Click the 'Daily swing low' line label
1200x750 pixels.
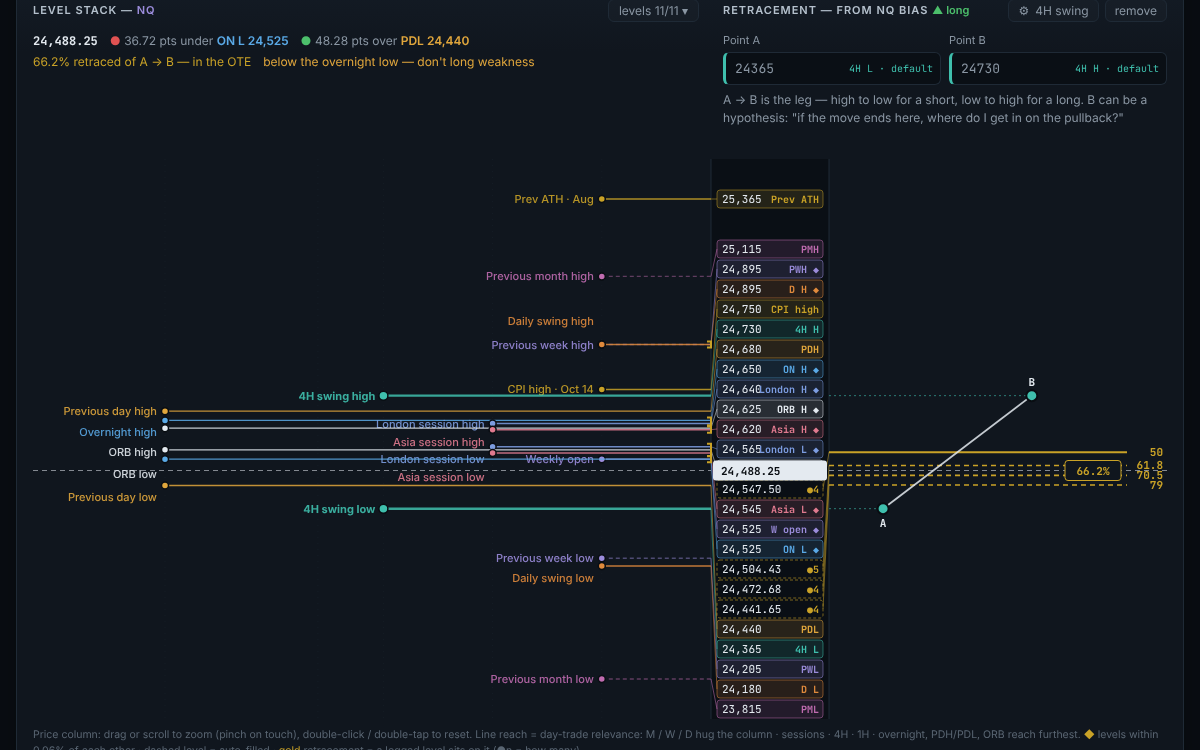[x=553, y=578]
